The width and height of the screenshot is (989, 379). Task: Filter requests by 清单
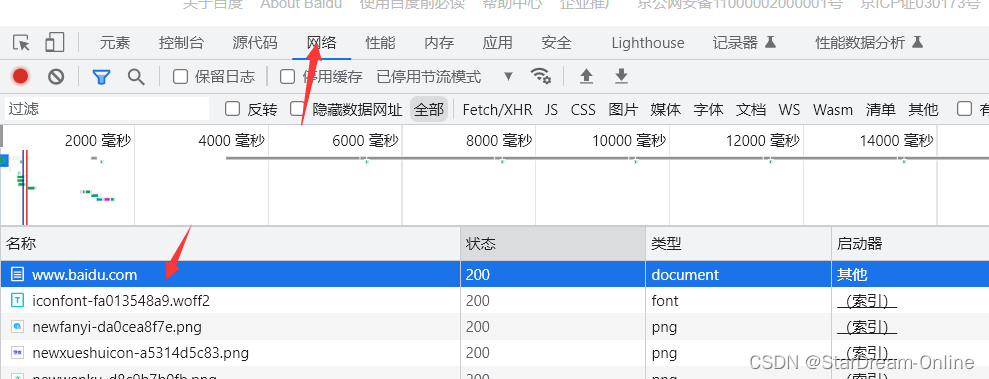(881, 109)
